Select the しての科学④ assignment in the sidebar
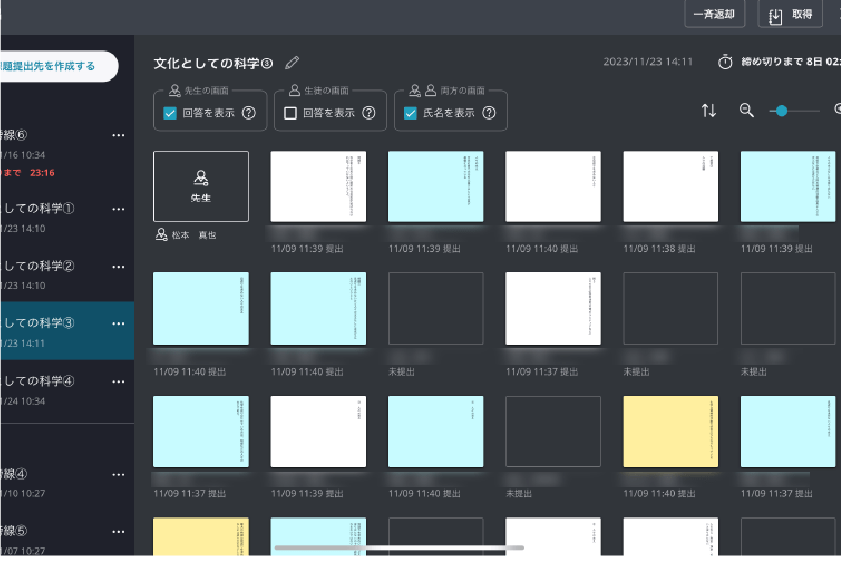 click(67, 390)
